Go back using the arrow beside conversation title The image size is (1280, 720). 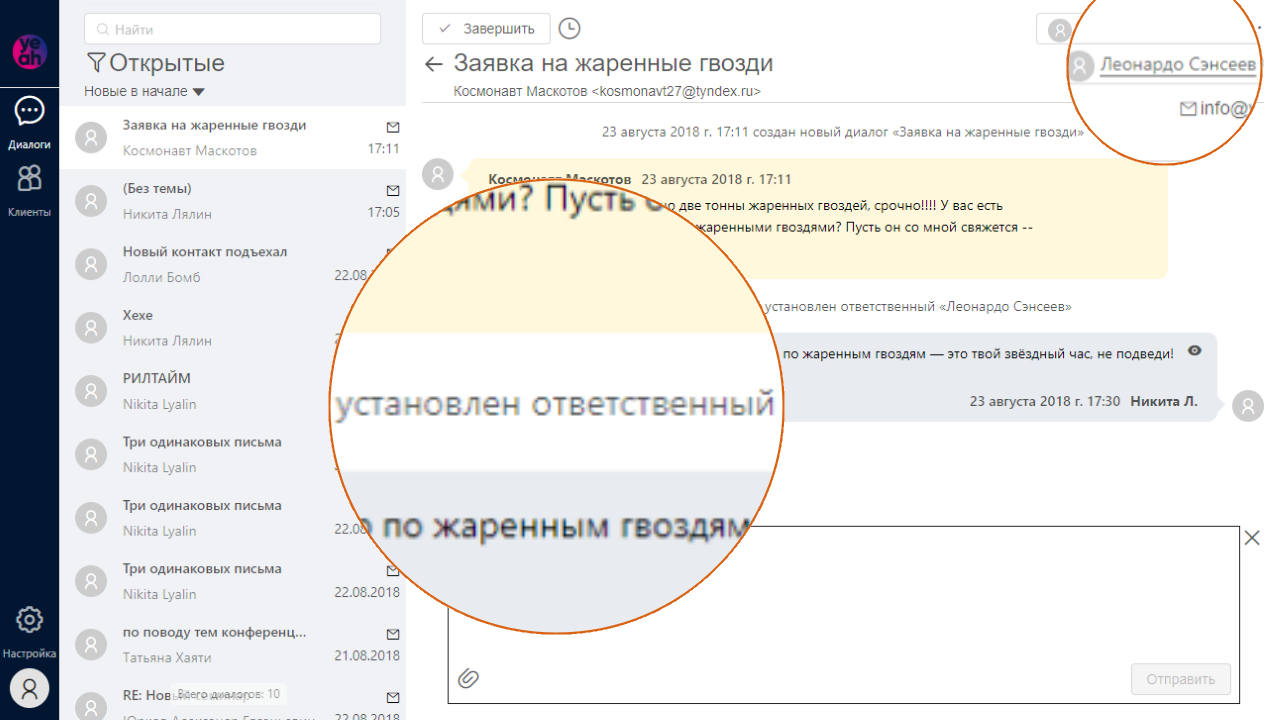click(x=433, y=64)
